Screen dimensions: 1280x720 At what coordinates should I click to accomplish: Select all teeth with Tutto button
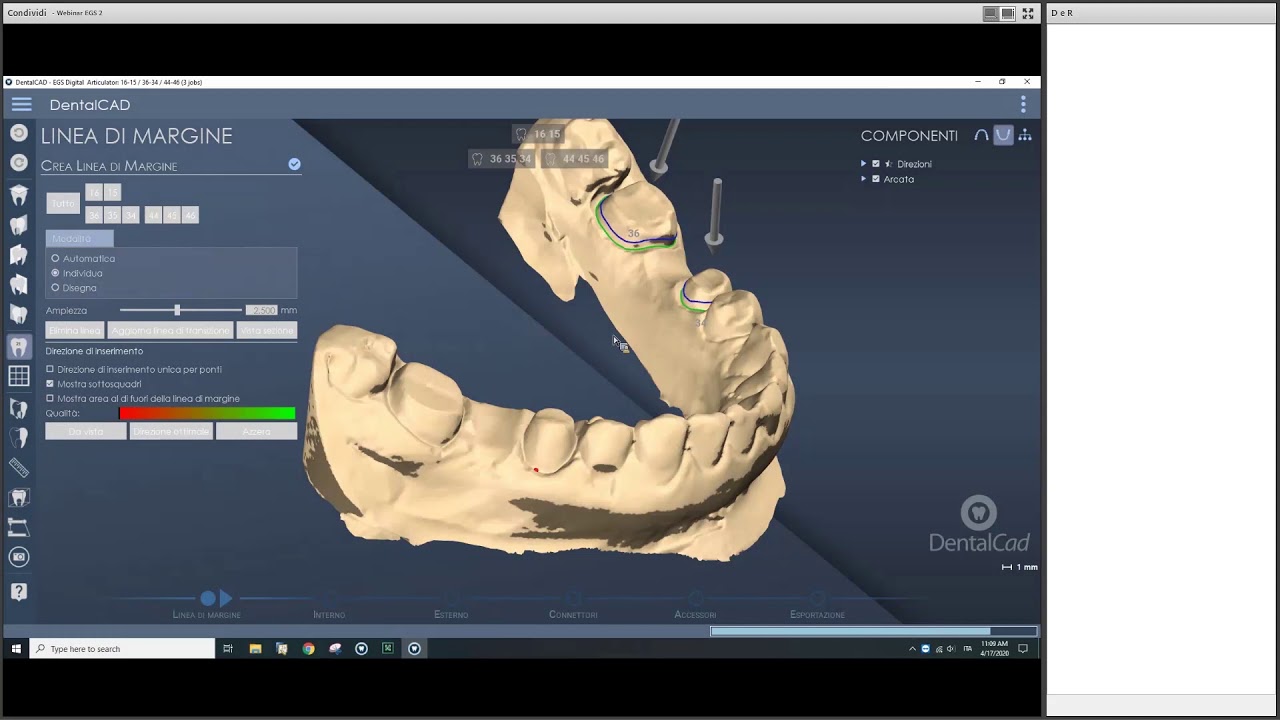(x=63, y=203)
